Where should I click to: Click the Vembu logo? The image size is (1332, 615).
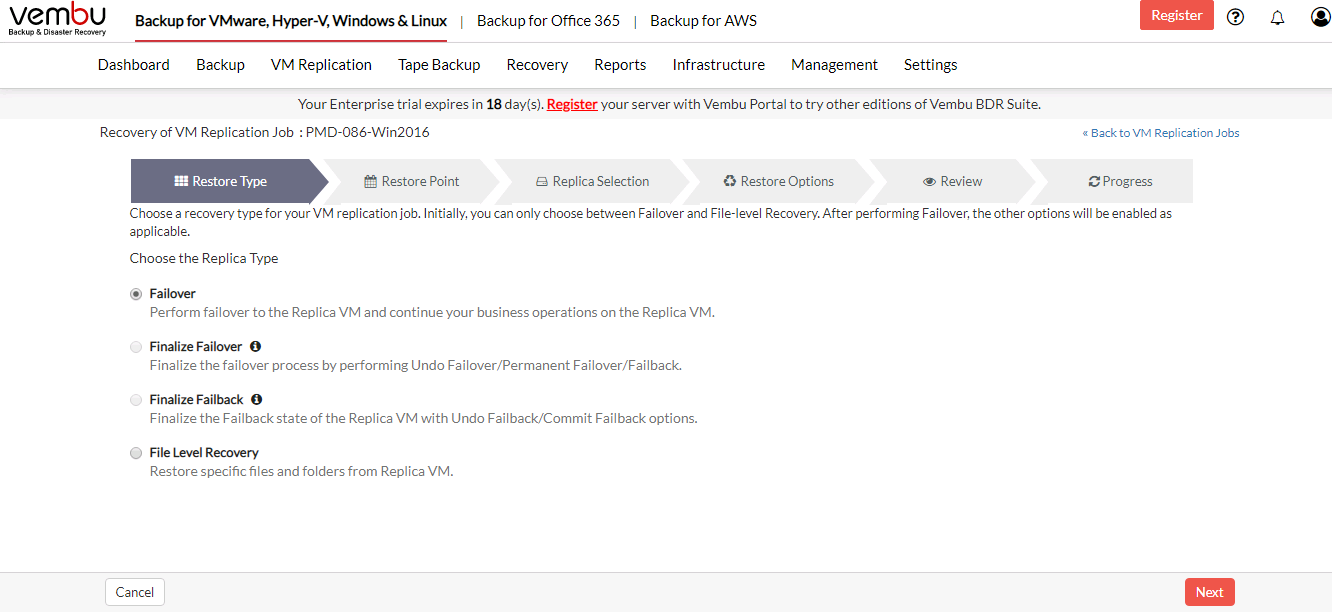pos(57,20)
